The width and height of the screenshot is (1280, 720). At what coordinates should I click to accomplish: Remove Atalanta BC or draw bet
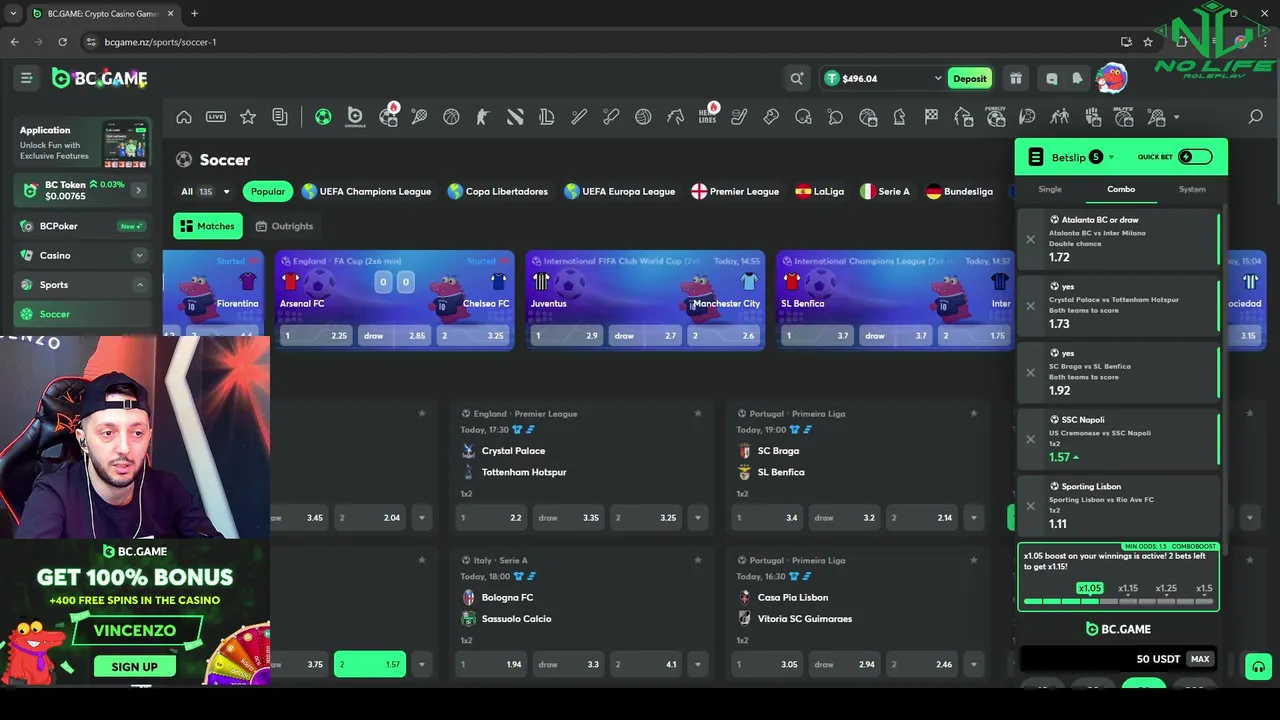tap(1031, 239)
